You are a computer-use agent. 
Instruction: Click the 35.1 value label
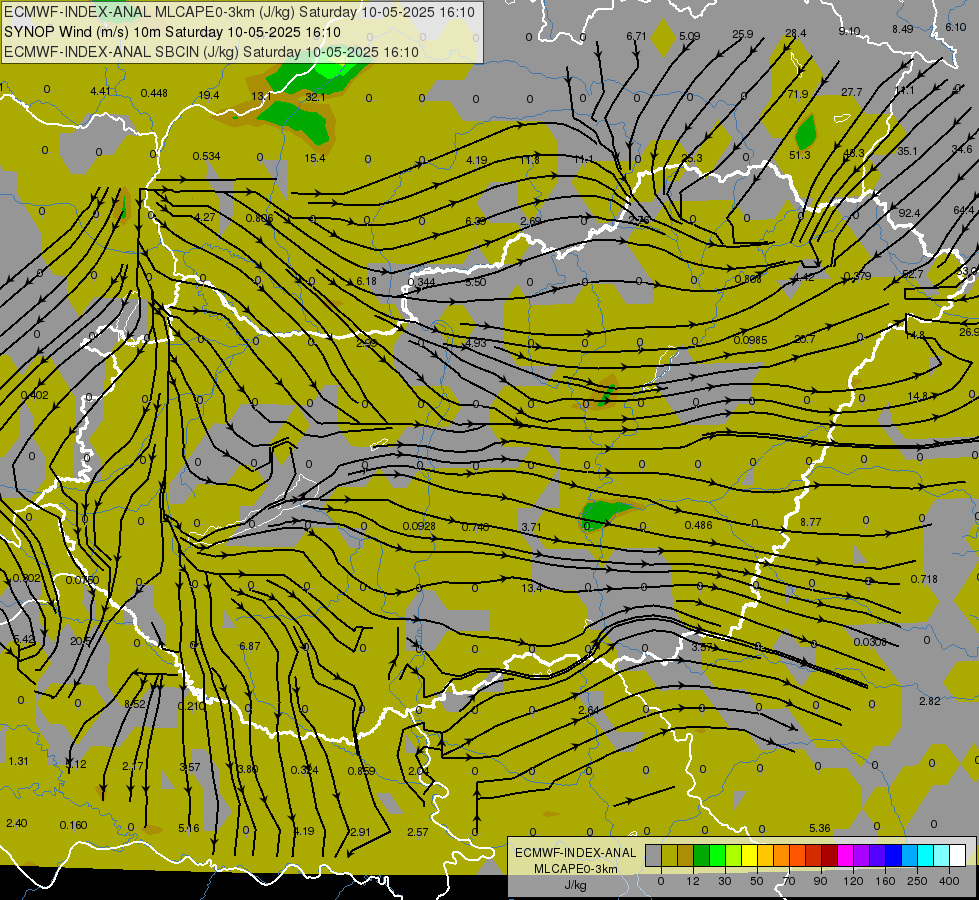[x=907, y=151]
